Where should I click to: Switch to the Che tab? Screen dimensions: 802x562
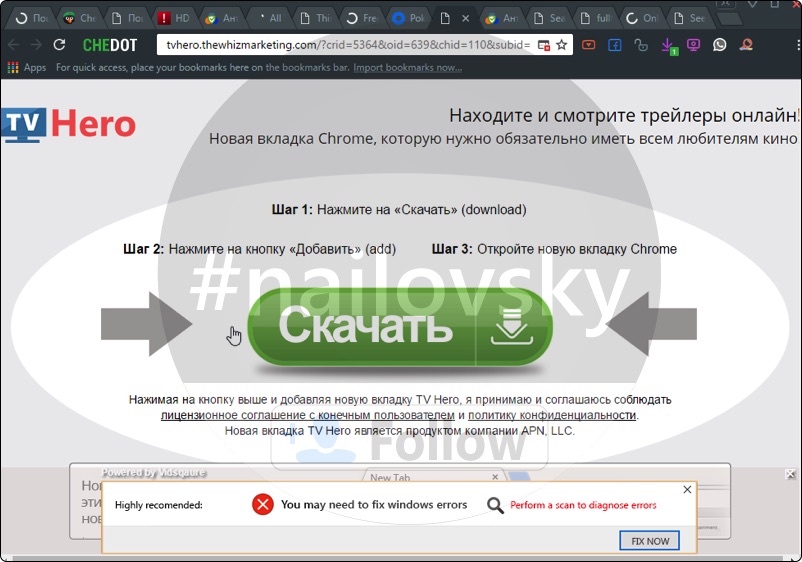(x=80, y=18)
